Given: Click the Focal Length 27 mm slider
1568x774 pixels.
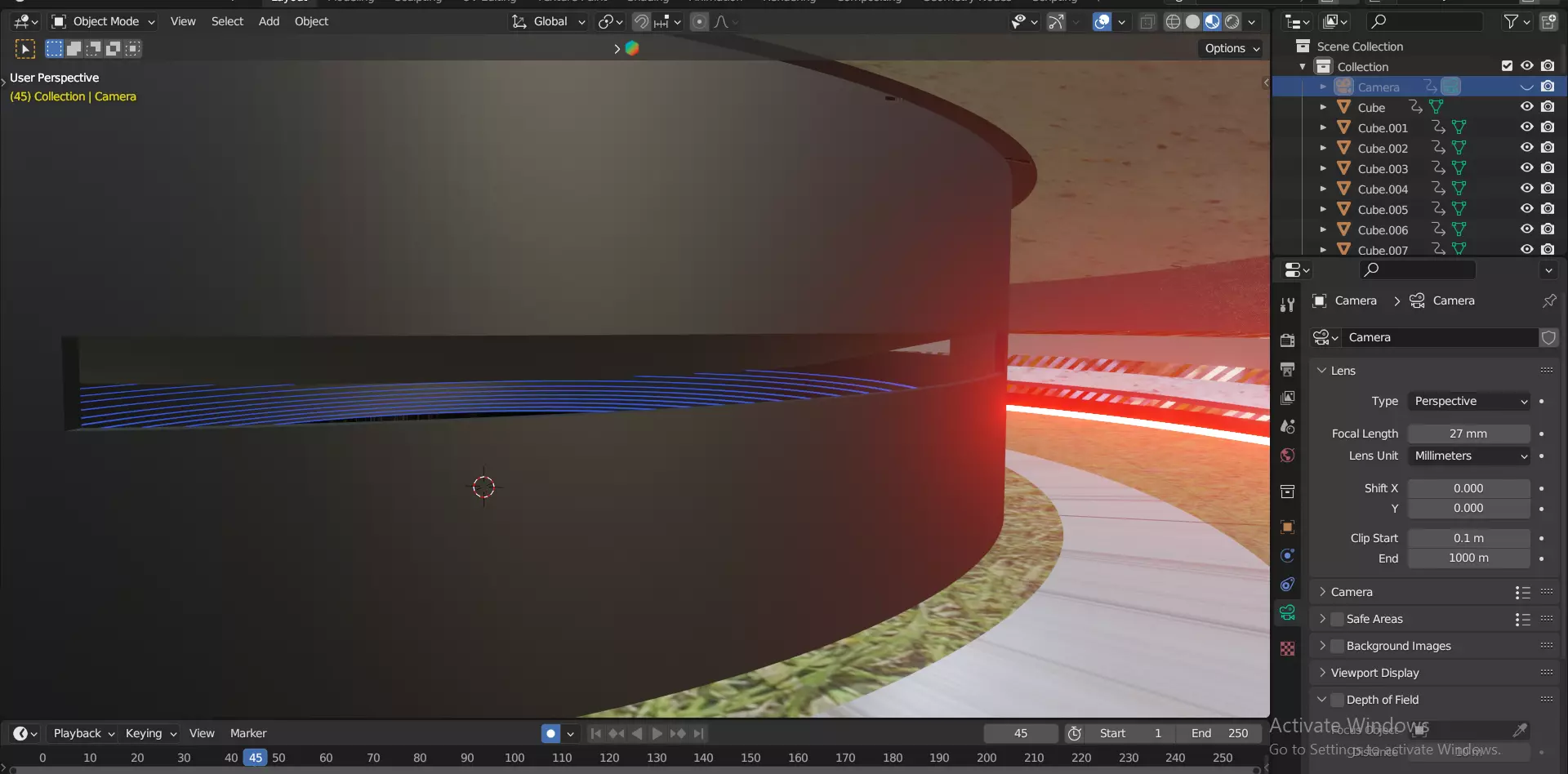Looking at the screenshot, I should 1469,434.
